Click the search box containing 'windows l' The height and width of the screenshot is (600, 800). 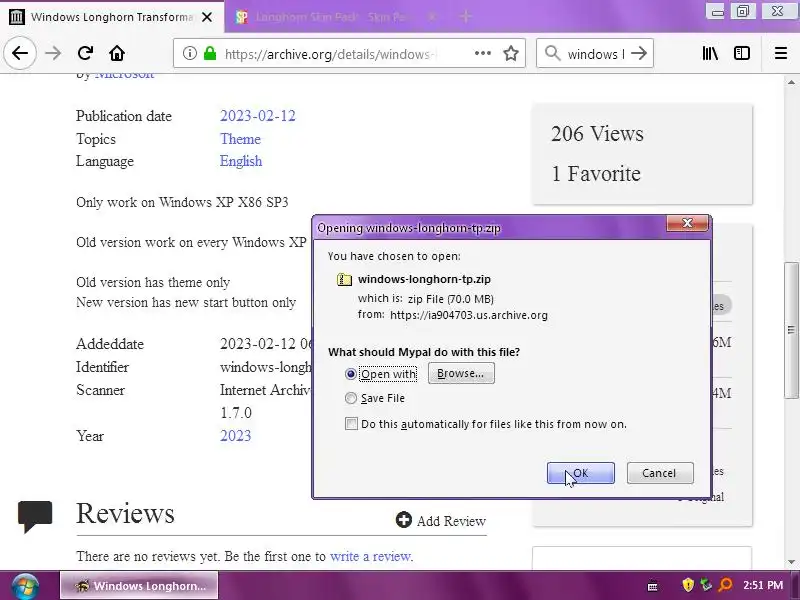click(x=595, y=54)
